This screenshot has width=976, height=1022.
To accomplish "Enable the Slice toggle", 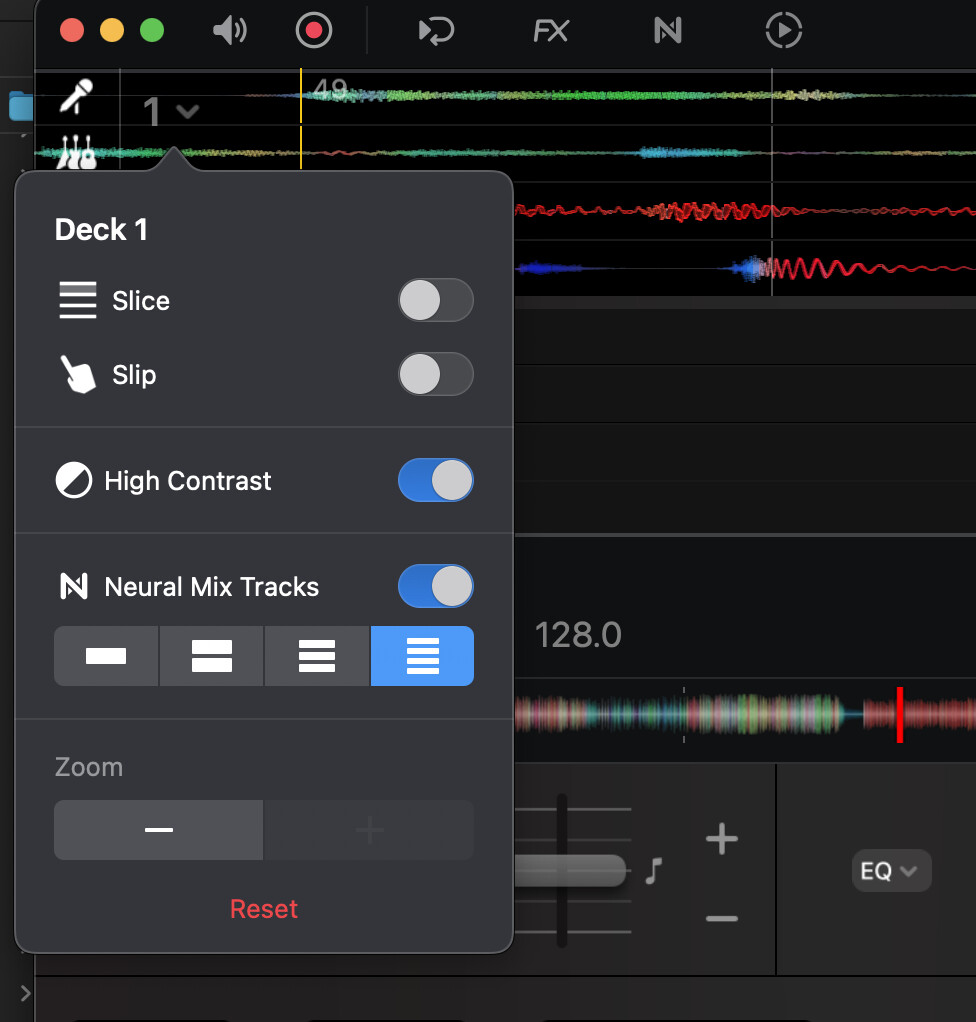I will (435, 300).
